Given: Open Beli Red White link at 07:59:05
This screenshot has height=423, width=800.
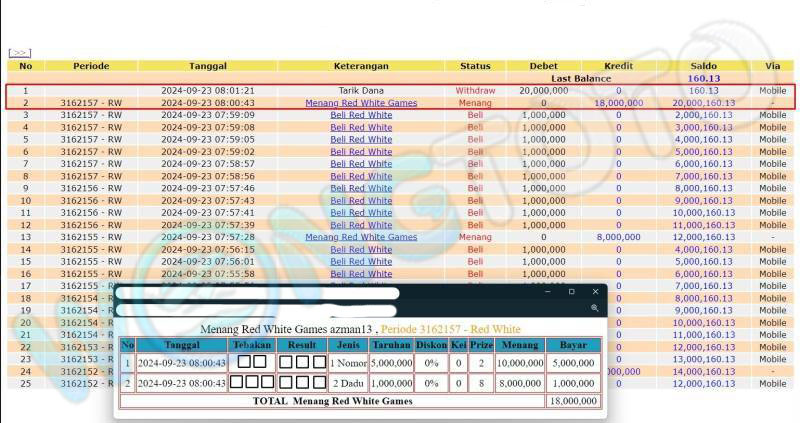Looking at the screenshot, I should click(361, 140).
